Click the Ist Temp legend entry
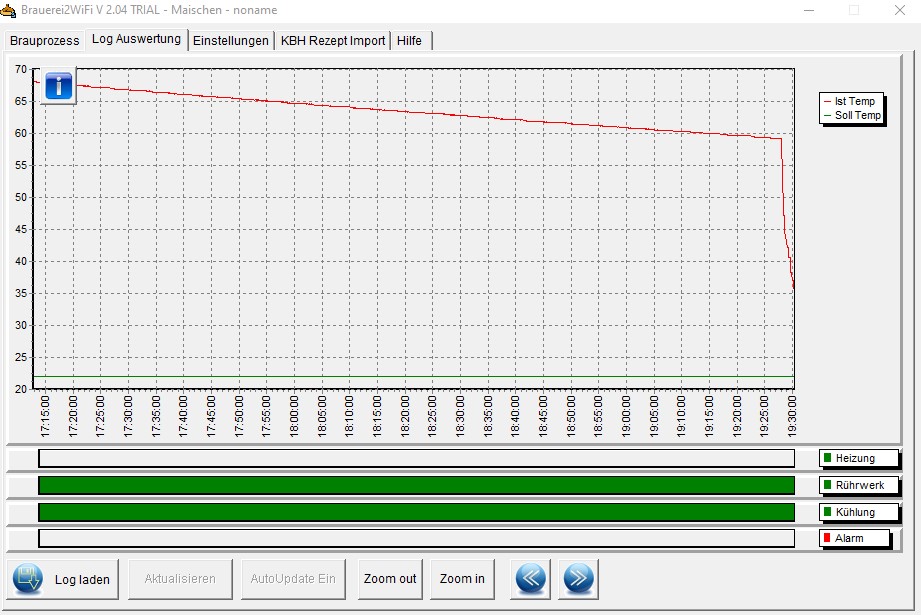Screen dimensions: 921x615 tap(853, 101)
